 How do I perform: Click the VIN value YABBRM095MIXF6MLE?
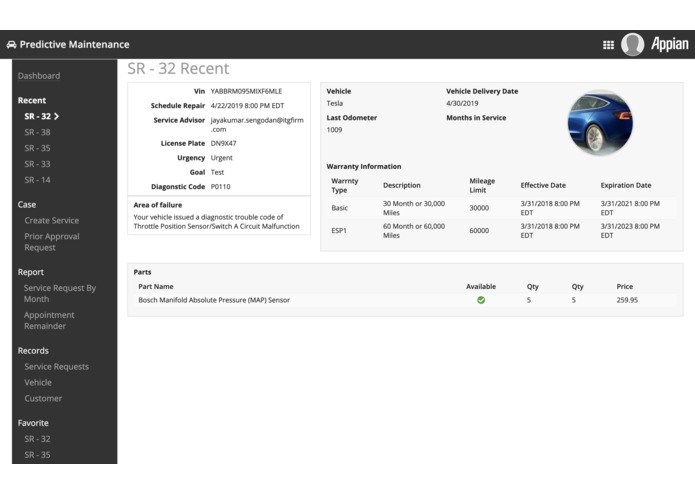pyautogui.click(x=246, y=91)
